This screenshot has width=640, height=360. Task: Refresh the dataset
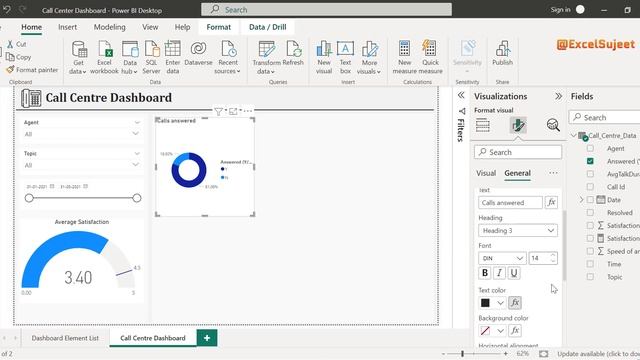(293, 53)
